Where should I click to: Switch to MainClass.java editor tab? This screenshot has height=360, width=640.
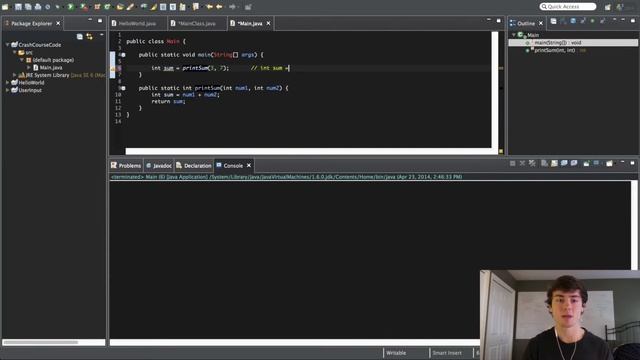197,24
